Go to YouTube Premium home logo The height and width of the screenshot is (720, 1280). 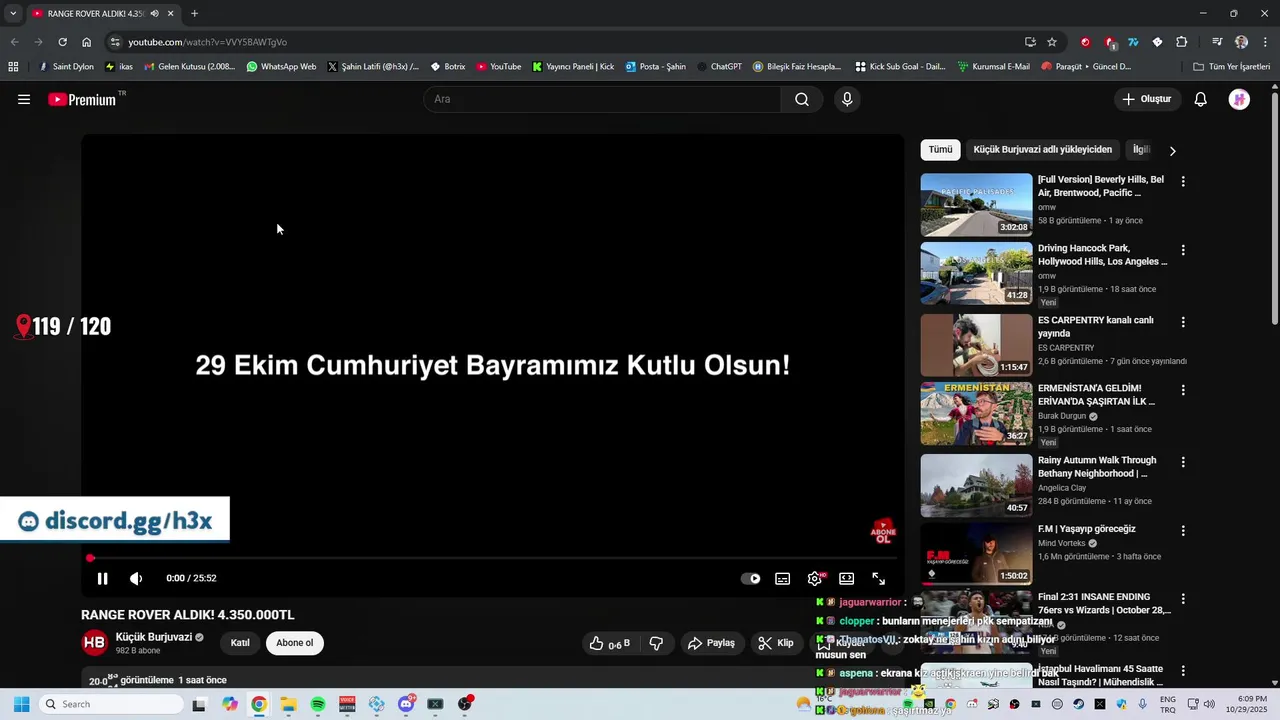[x=82, y=99]
